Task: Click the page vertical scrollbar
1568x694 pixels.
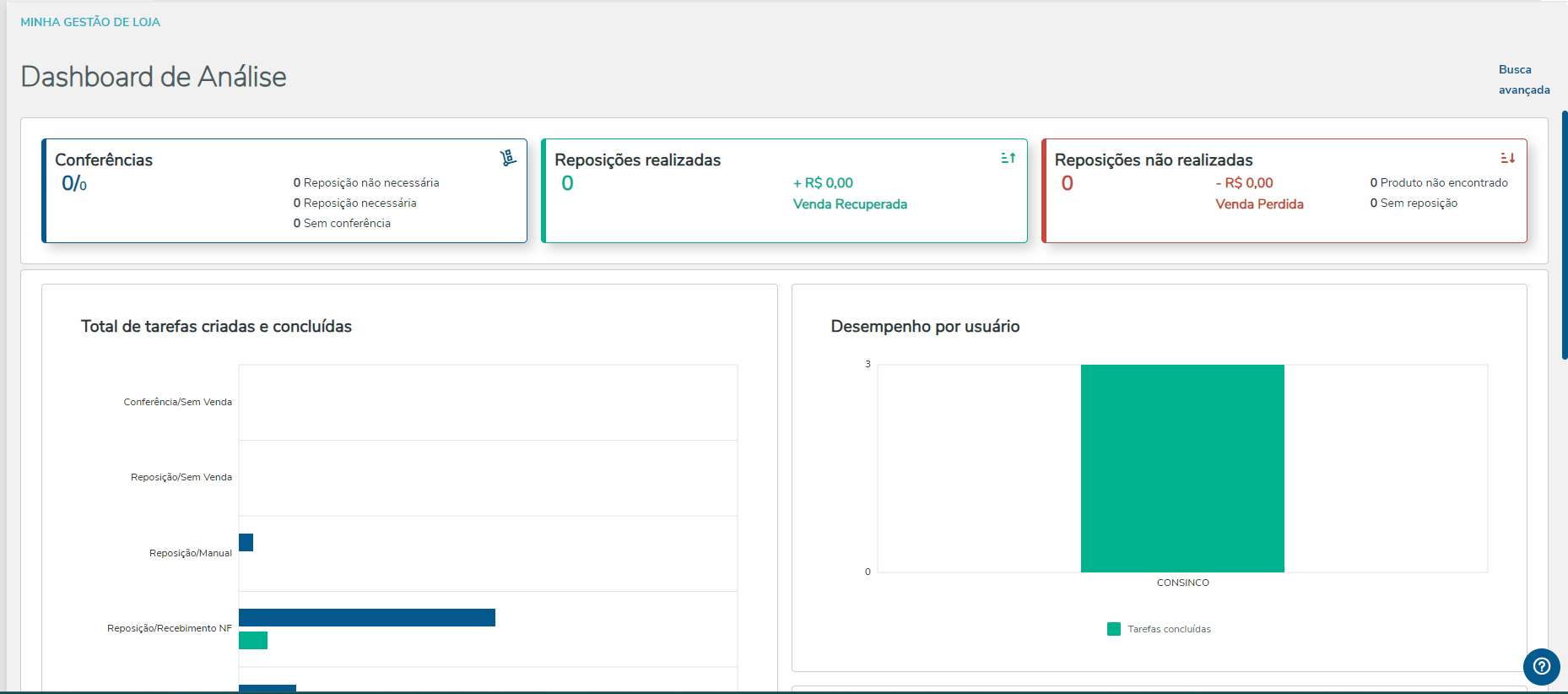Action: [1564, 236]
